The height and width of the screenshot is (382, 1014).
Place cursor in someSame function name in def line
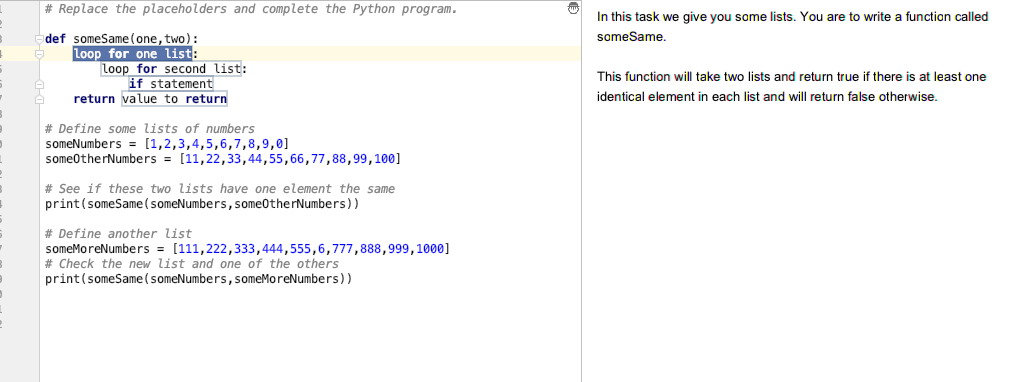(101, 39)
